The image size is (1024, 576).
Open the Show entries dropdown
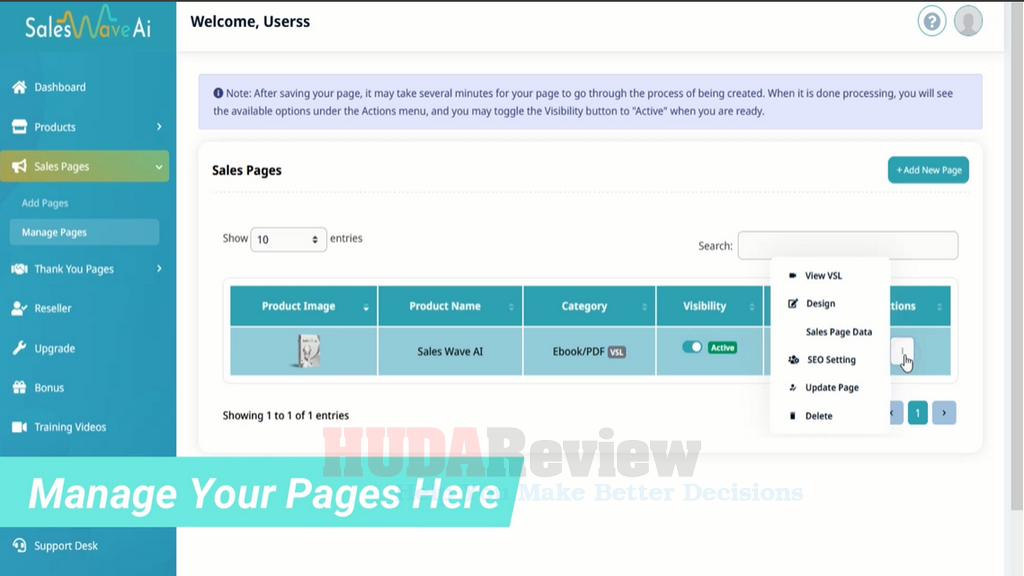point(288,240)
